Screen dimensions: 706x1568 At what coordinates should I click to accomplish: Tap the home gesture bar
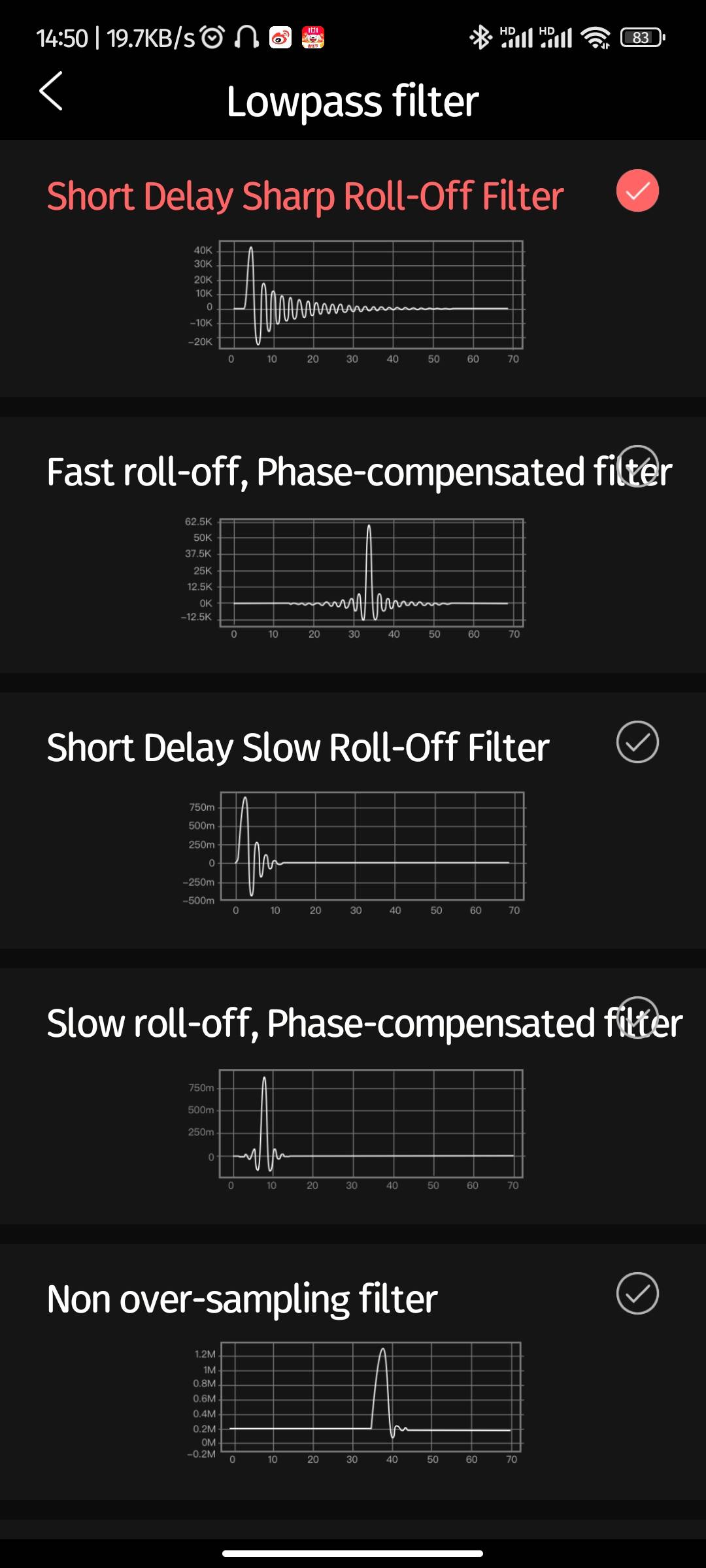[x=353, y=1554]
